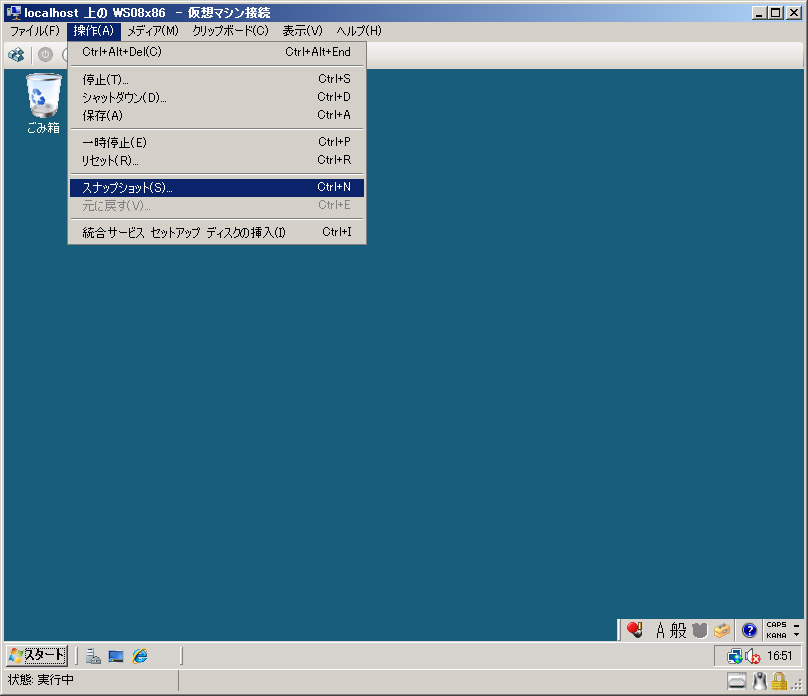Image resolution: width=808 pixels, height=696 pixels.
Task: Launch Internet Explorer quick launch icon
Action: pos(140,656)
